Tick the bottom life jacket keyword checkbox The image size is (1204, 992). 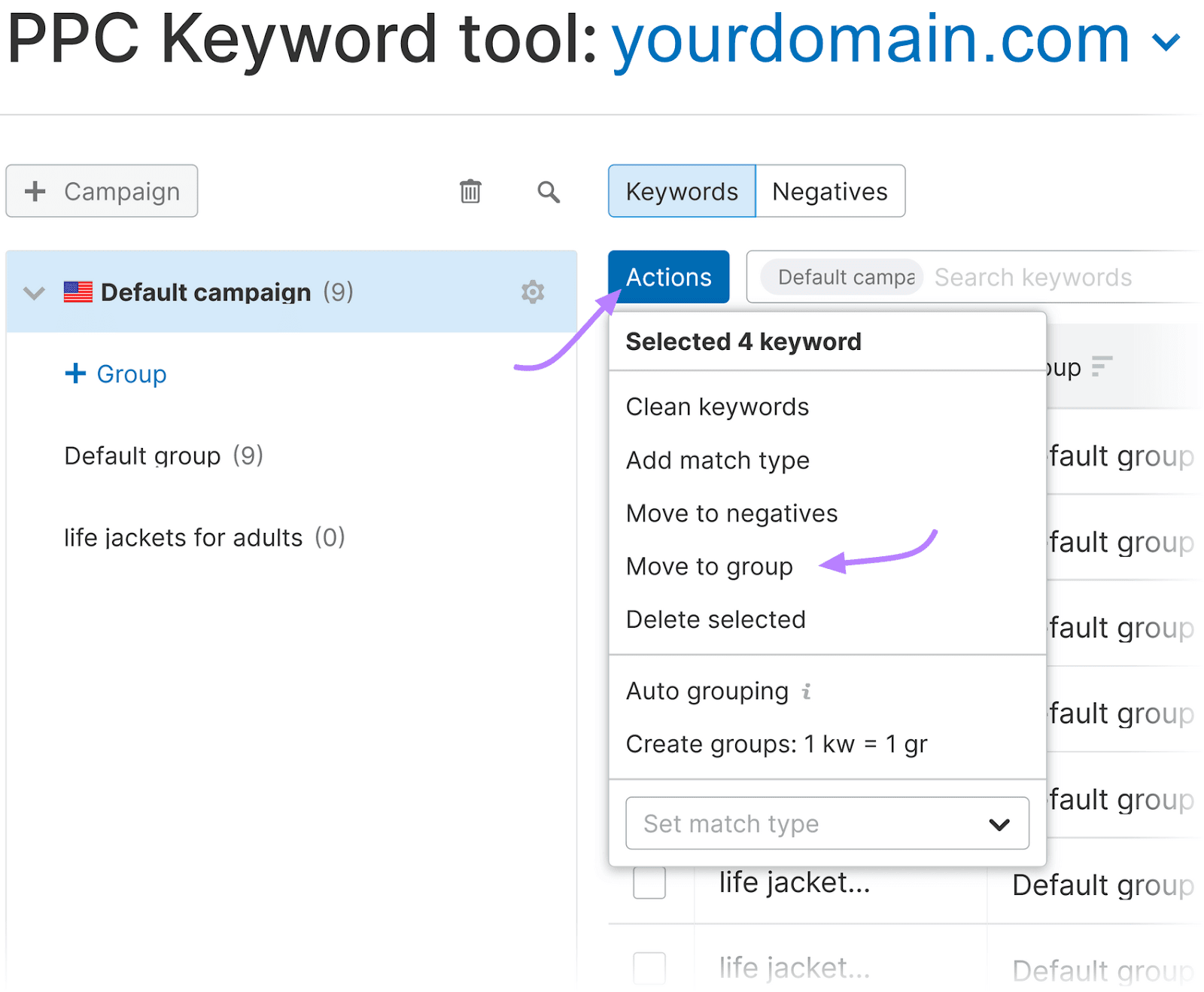(649, 967)
